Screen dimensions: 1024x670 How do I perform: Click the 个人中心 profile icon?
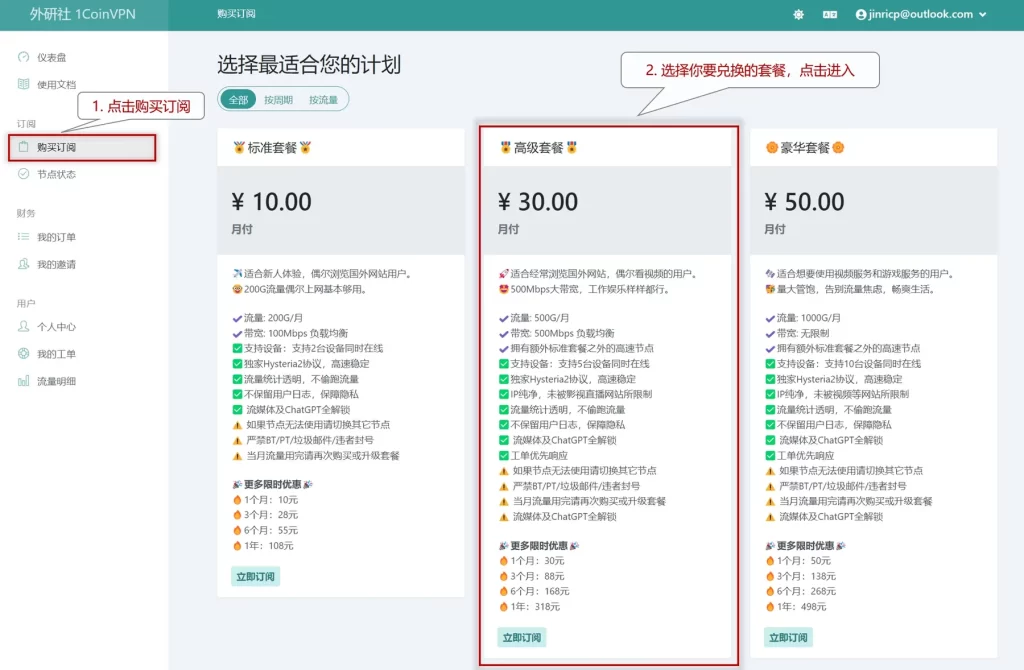click(x=22, y=326)
